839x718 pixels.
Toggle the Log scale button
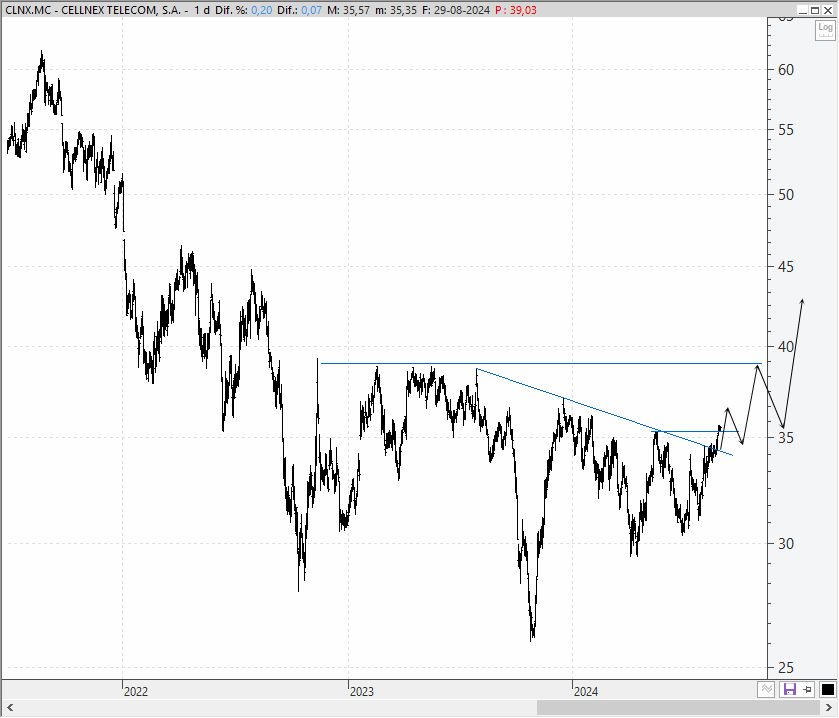click(x=825, y=29)
